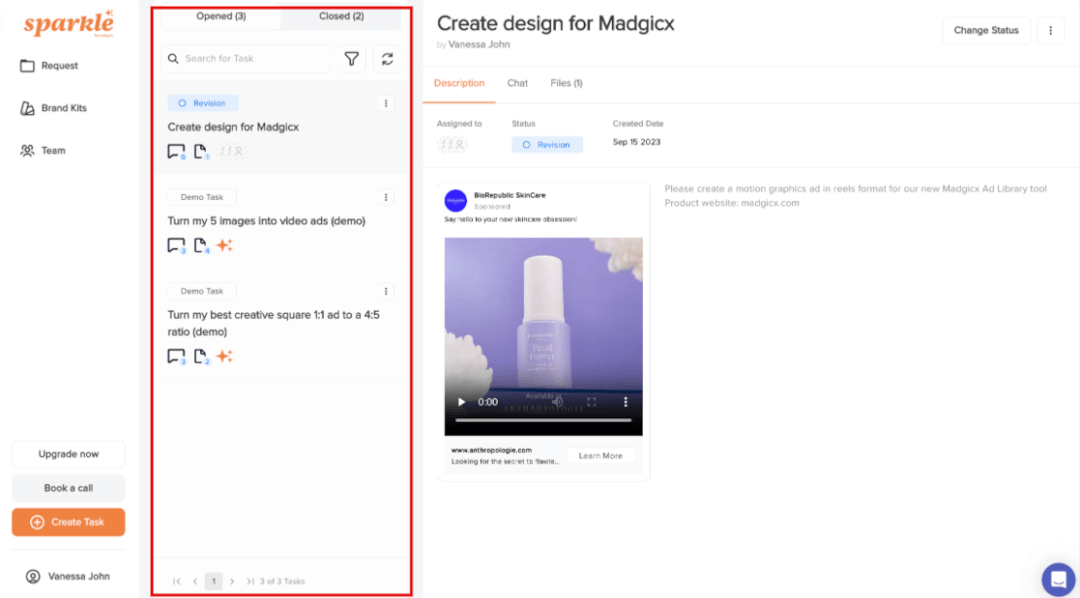Image resolution: width=1080 pixels, height=598 pixels.
Task: Switch to Closed (2) tab
Action: [x=341, y=17]
